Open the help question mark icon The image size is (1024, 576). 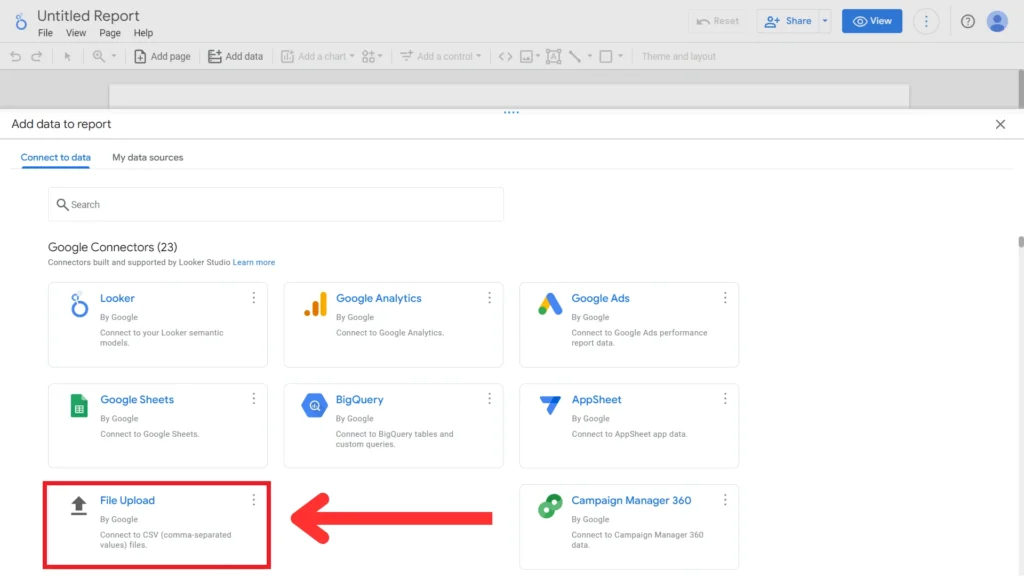click(967, 21)
